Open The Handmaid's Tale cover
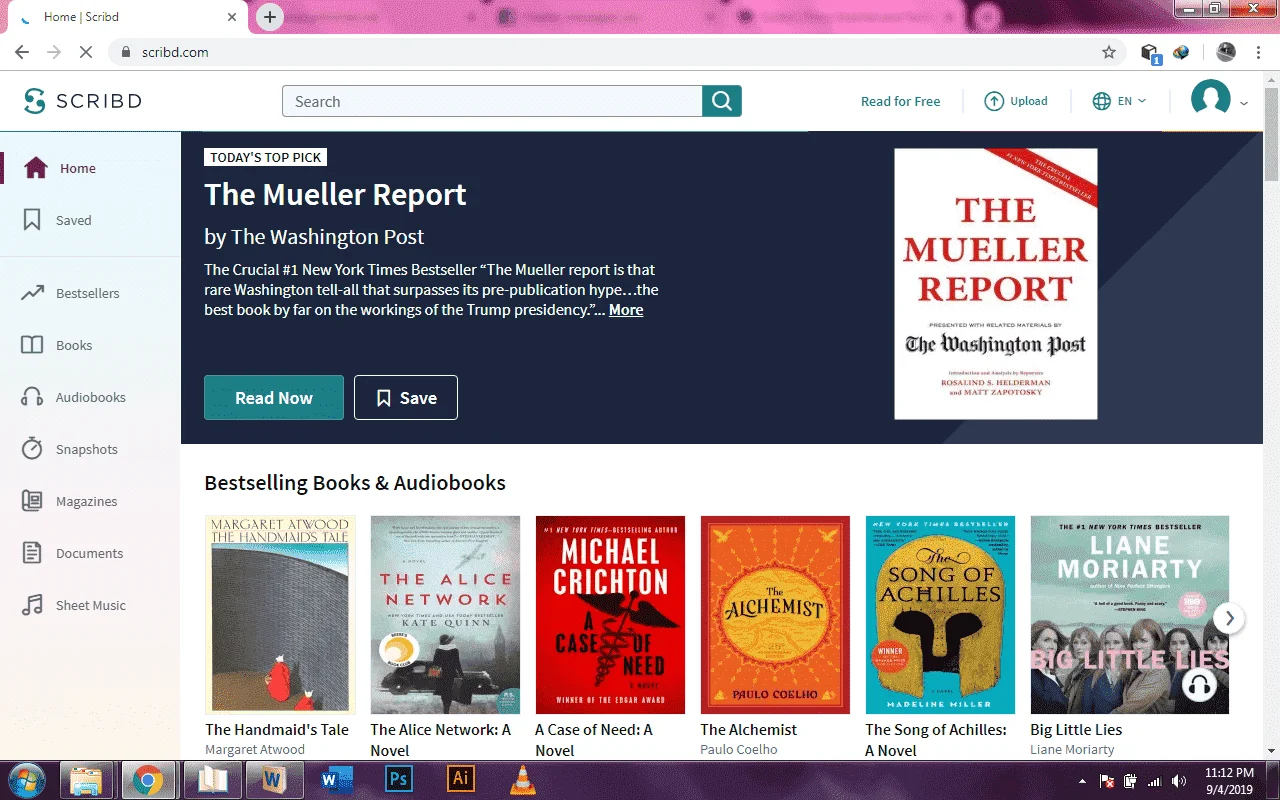 tap(280, 614)
